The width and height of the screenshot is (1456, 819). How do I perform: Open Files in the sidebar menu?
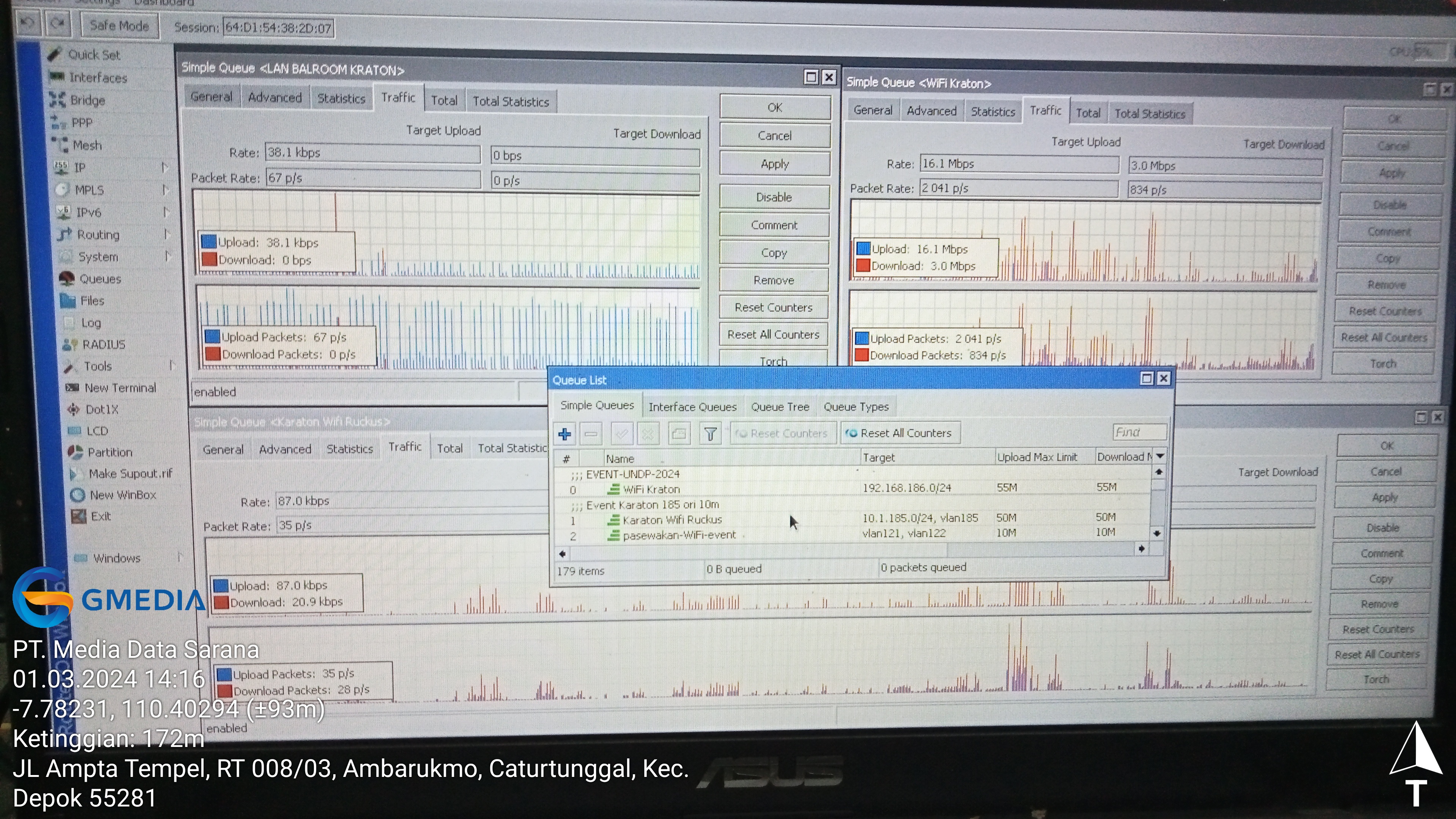91,301
